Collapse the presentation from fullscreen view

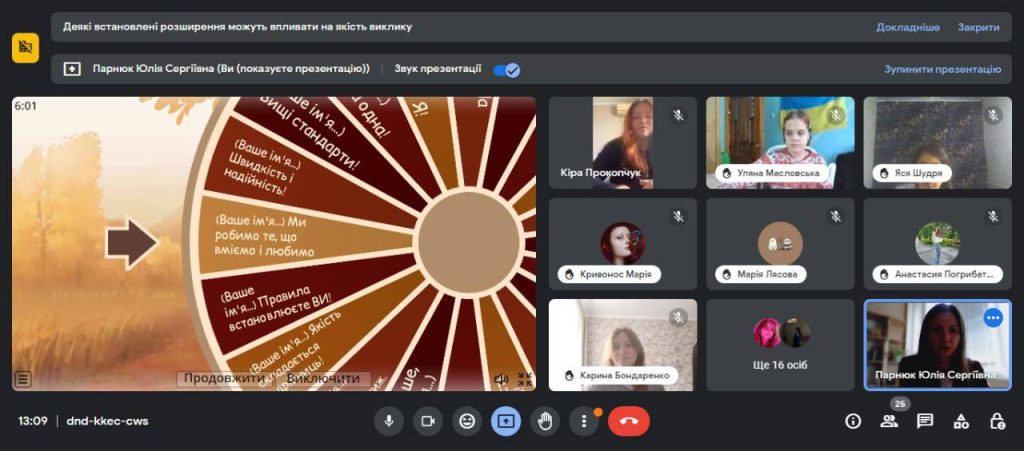pos(524,379)
